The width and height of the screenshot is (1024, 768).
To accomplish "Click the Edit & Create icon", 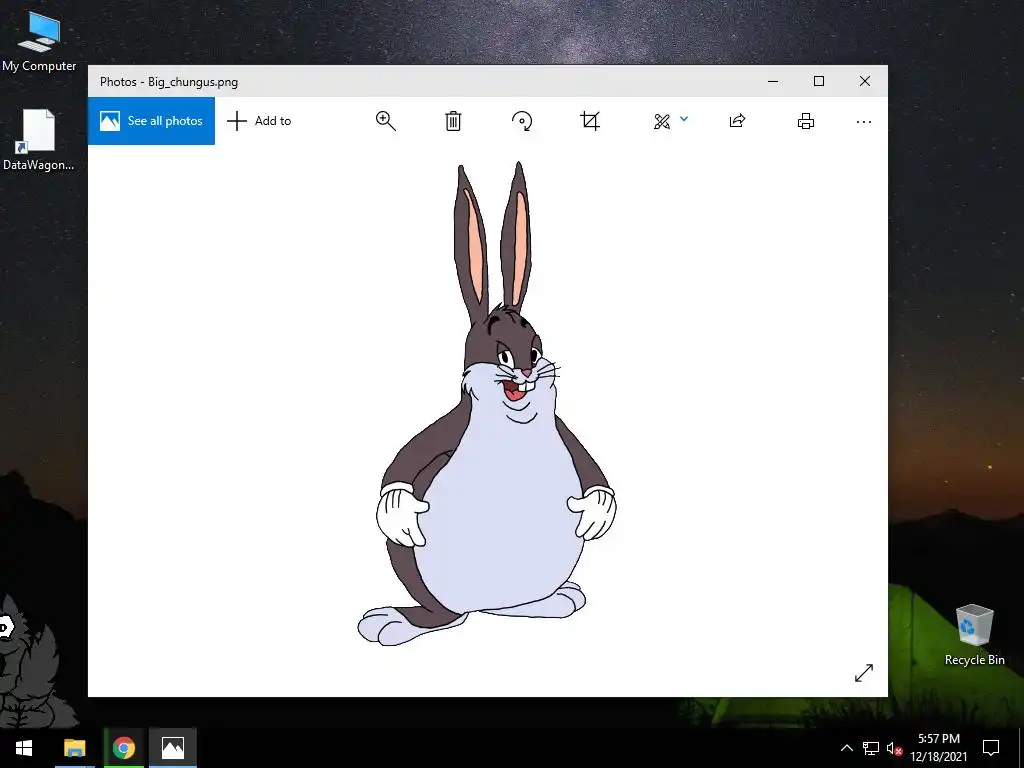I will coord(662,121).
